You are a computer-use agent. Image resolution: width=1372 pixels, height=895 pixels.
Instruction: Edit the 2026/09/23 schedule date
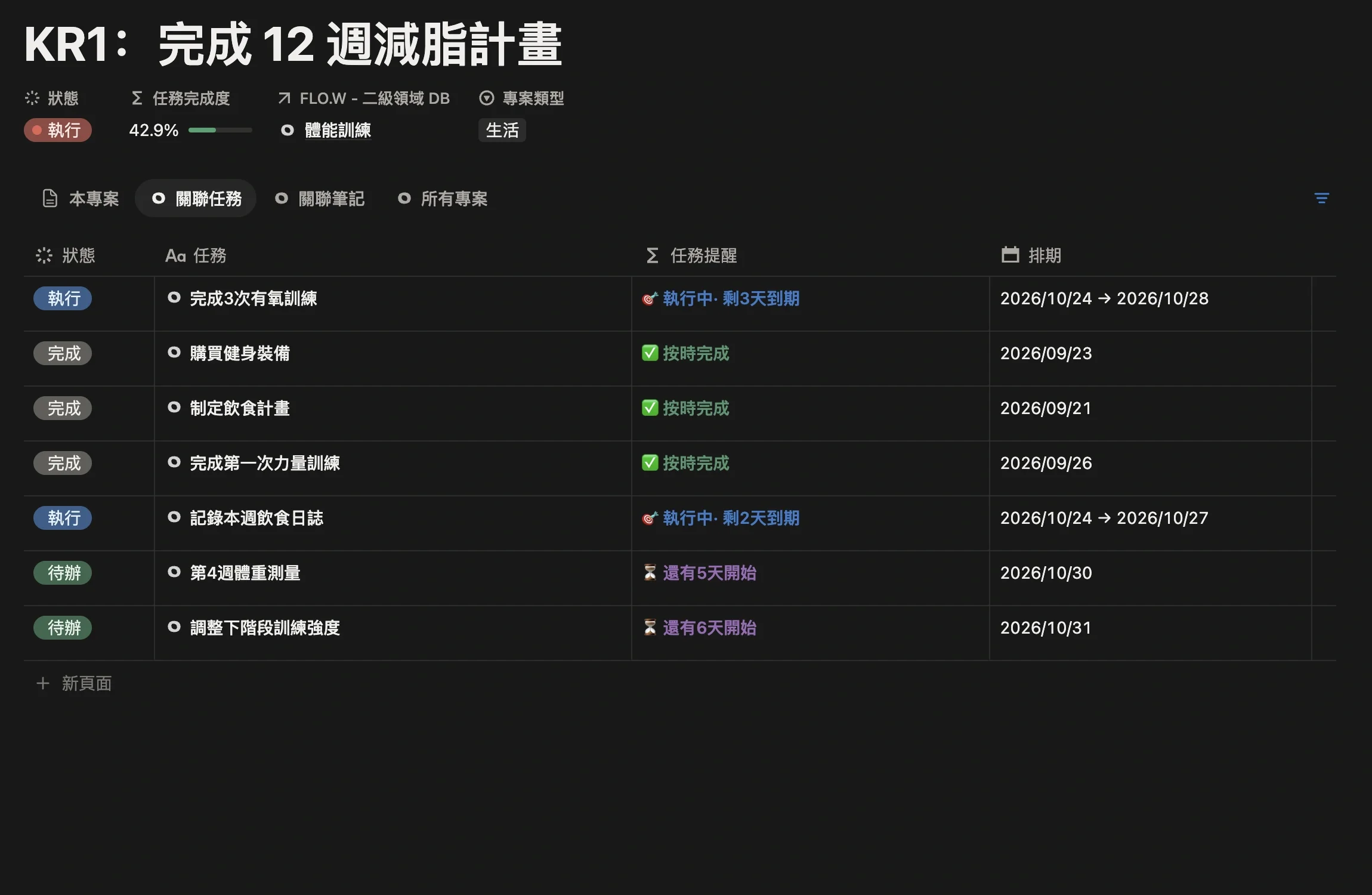coord(1046,353)
